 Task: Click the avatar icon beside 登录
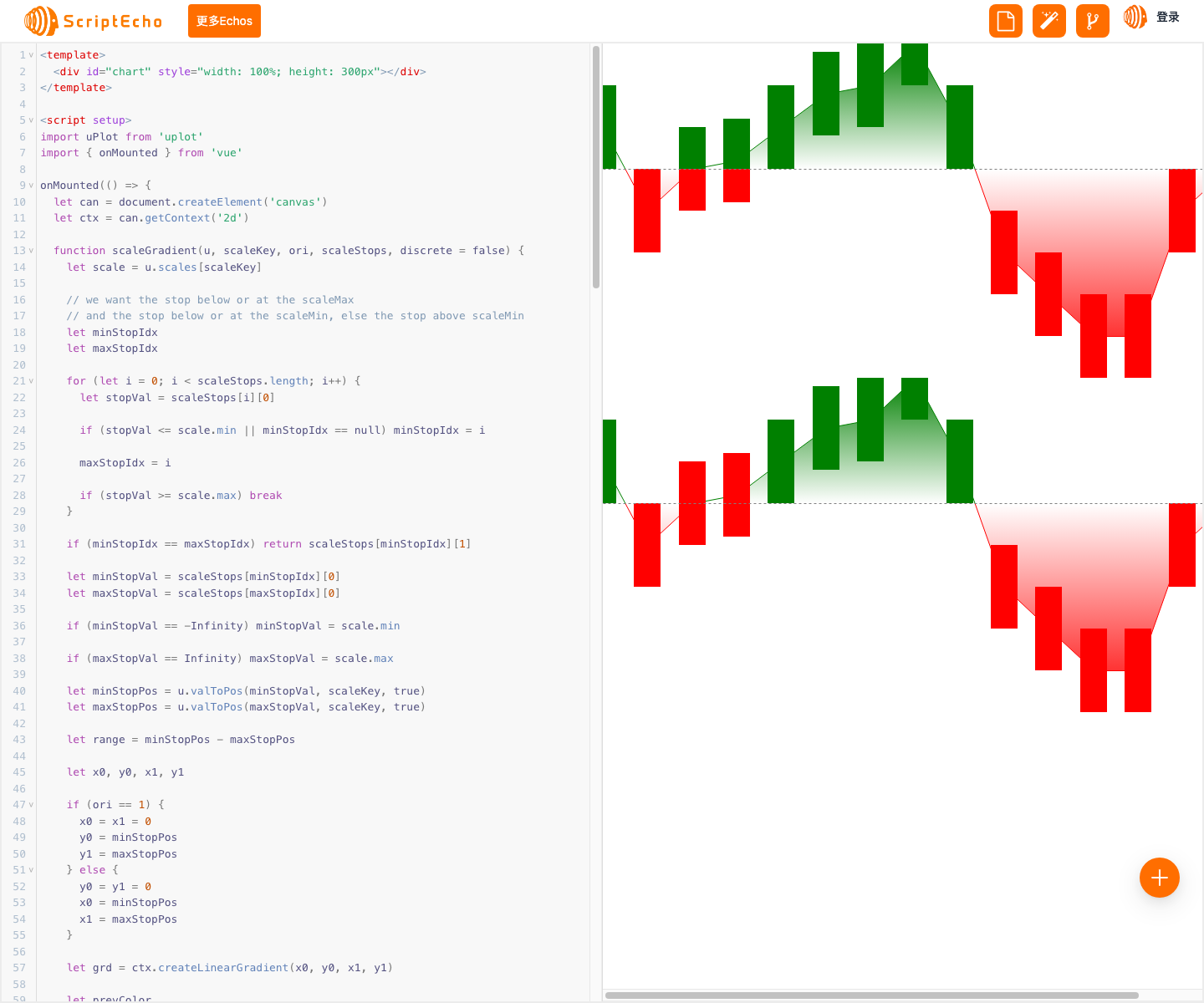coord(1135,17)
